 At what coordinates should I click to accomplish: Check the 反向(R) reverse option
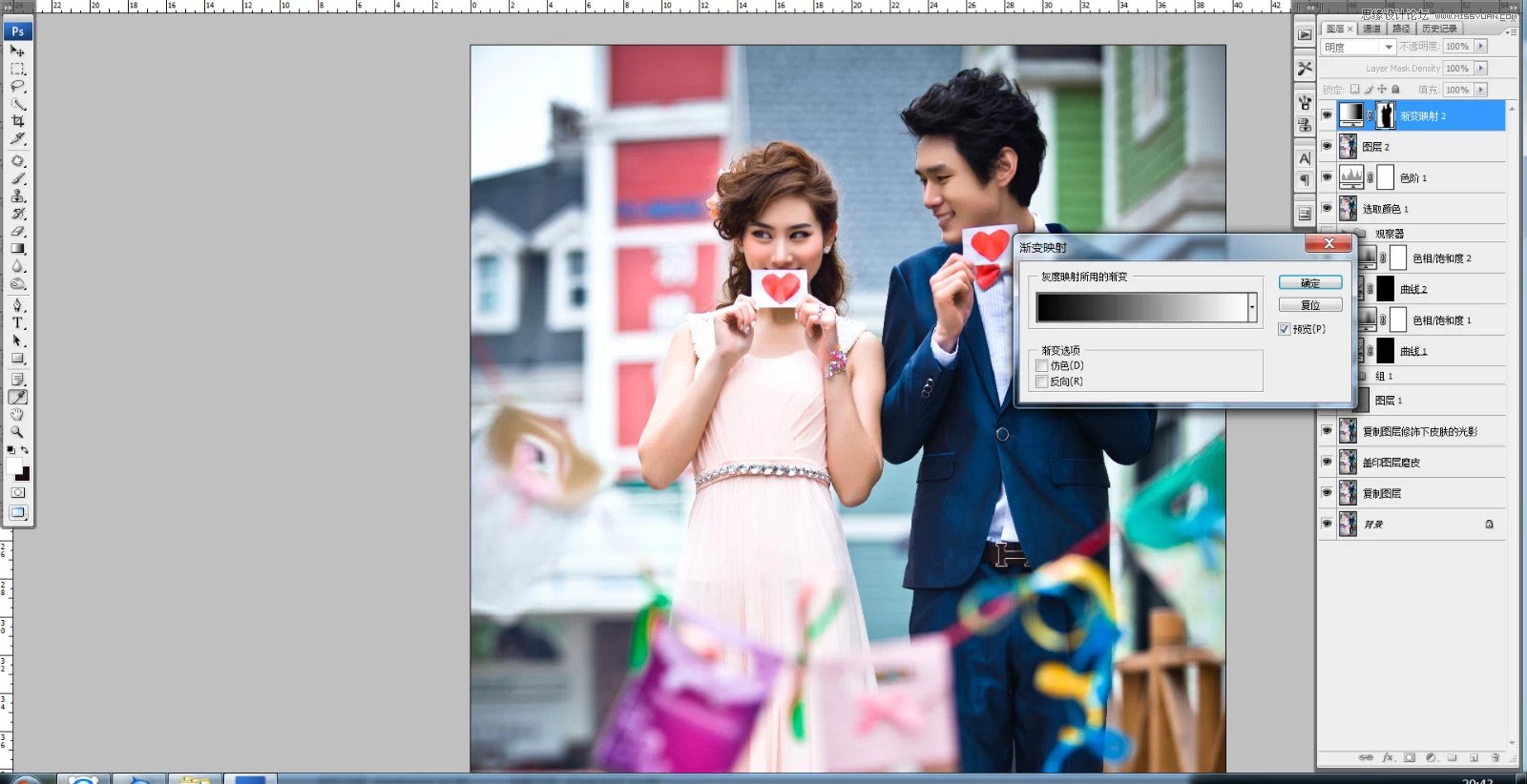click(1042, 382)
